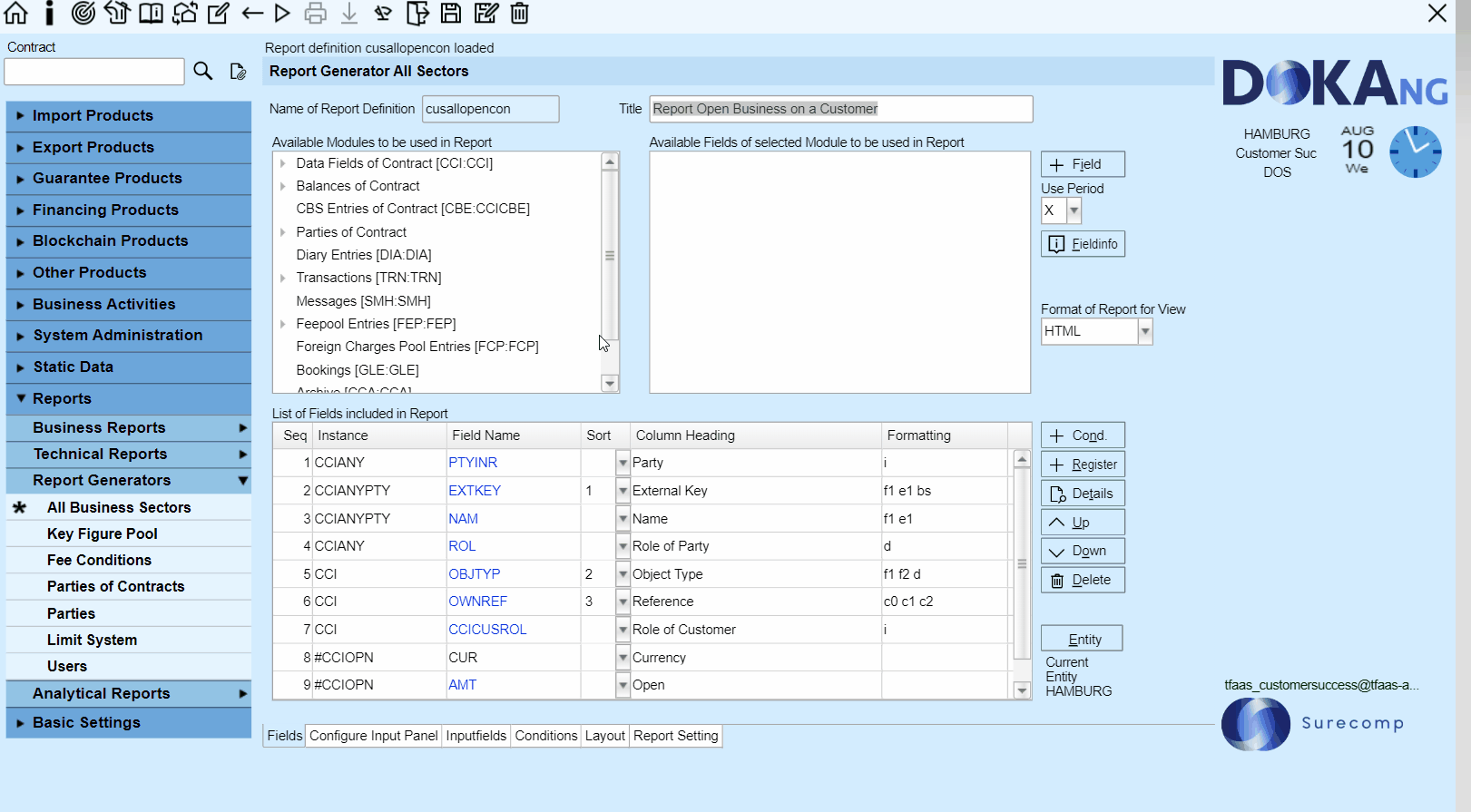
Task: Click Name of Report Definition field
Action: (x=490, y=109)
